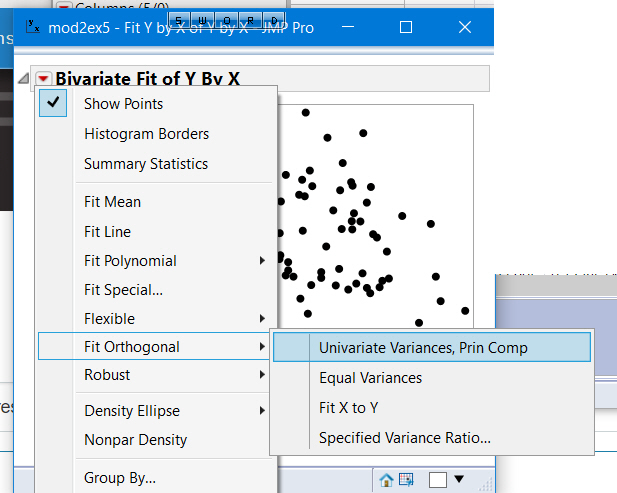The width and height of the screenshot is (617, 493).
Task: Open the data table icon
Action: coord(406,480)
